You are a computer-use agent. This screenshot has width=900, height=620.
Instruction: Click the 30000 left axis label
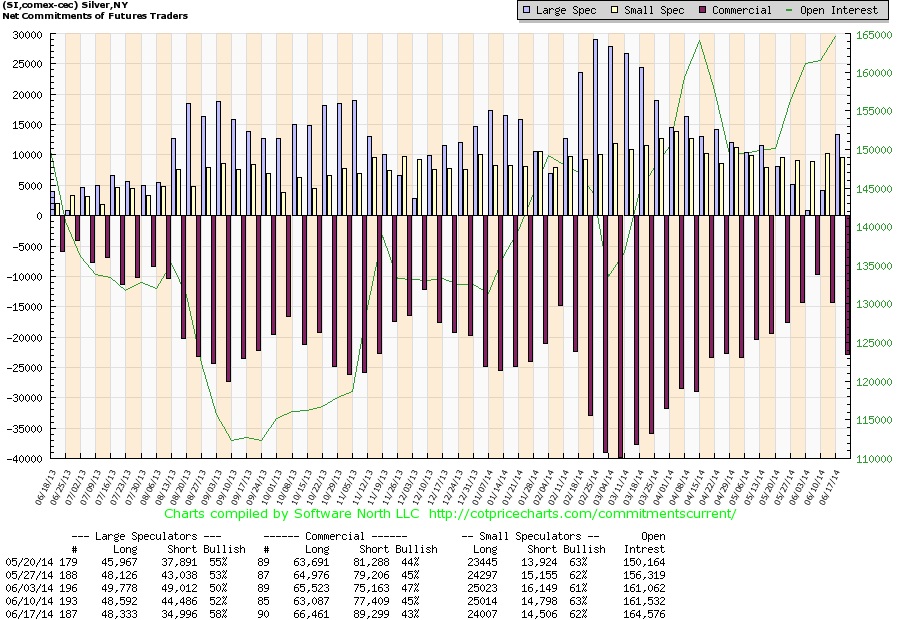(28, 35)
